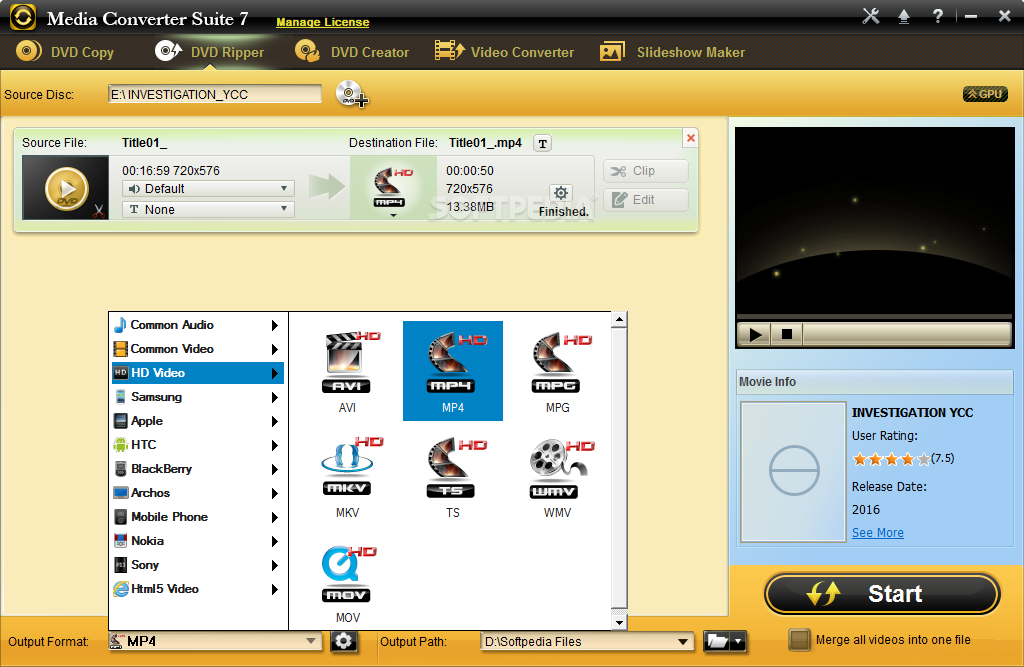This screenshot has height=667, width=1024.
Task: Switch to DVD Ripper tab
Action: tap(210, 52)
